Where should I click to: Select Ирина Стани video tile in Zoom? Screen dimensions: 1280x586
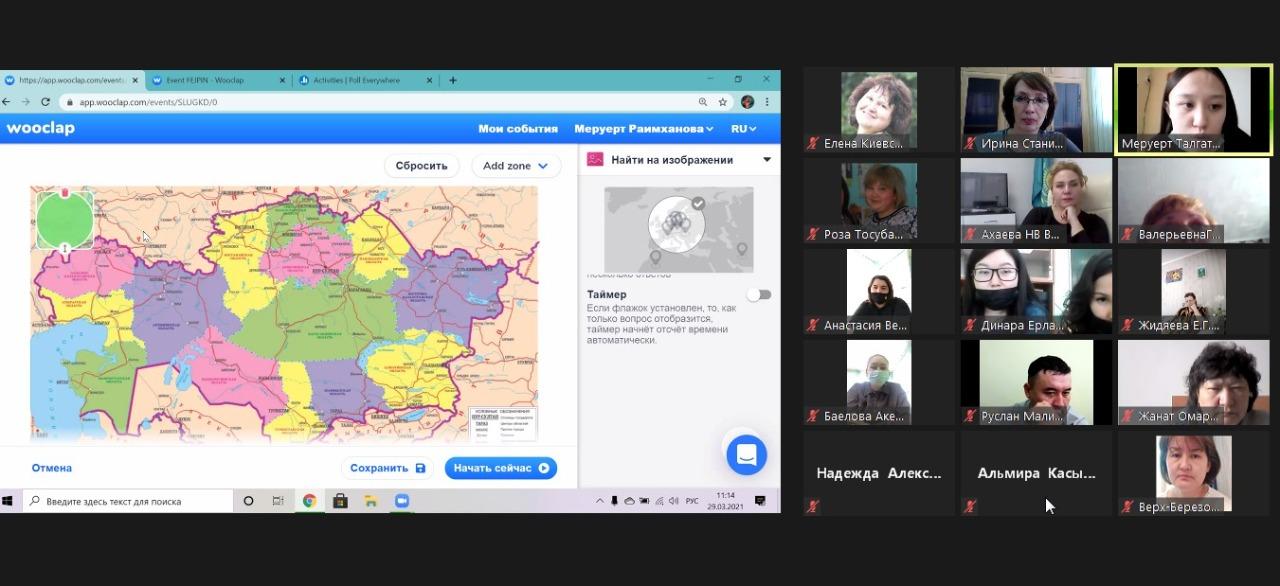pyautogui.click(x=1036, y=110)
